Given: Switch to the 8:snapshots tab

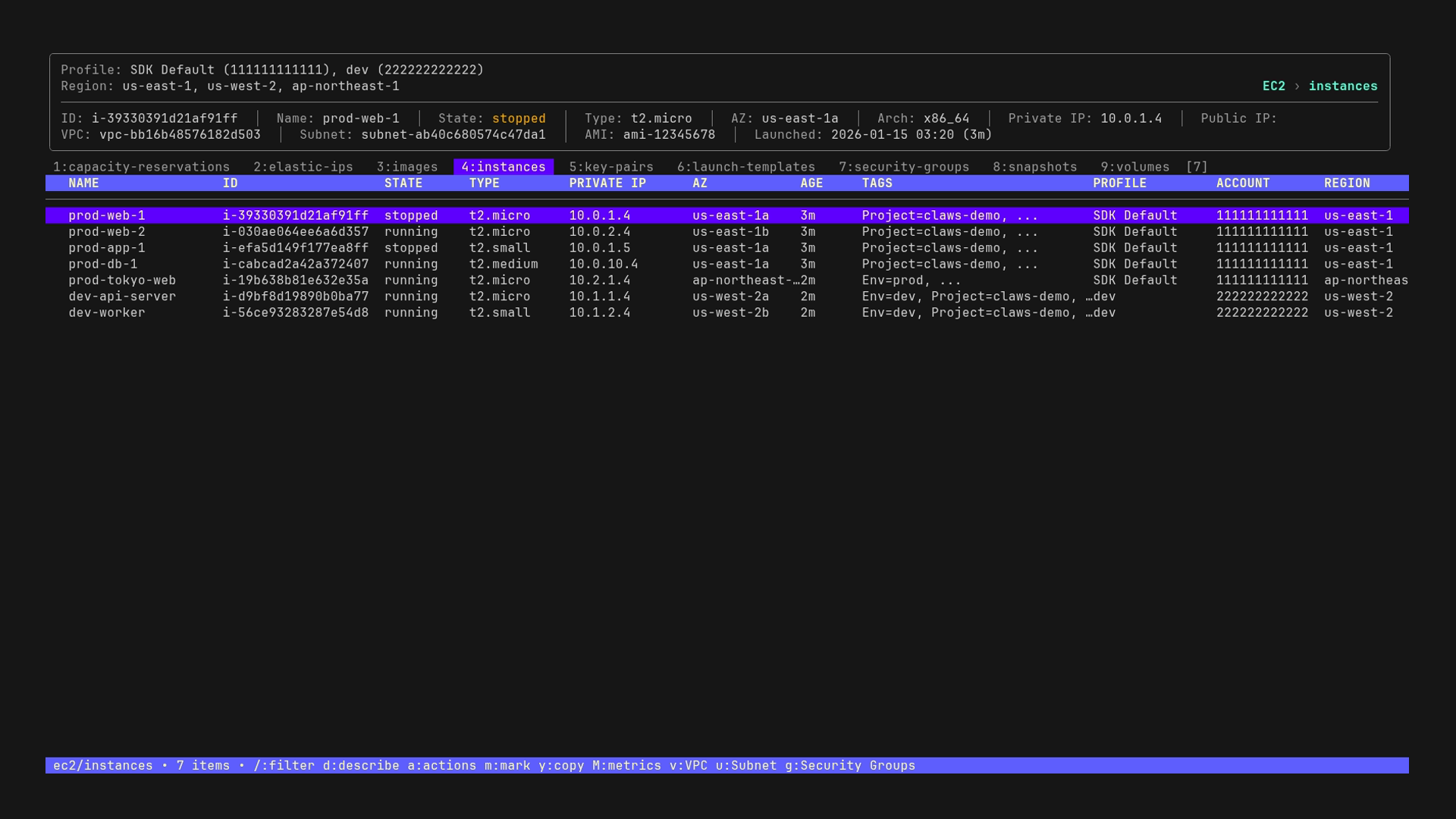Looking at the screenshot, I should [x=1034, y=167].
